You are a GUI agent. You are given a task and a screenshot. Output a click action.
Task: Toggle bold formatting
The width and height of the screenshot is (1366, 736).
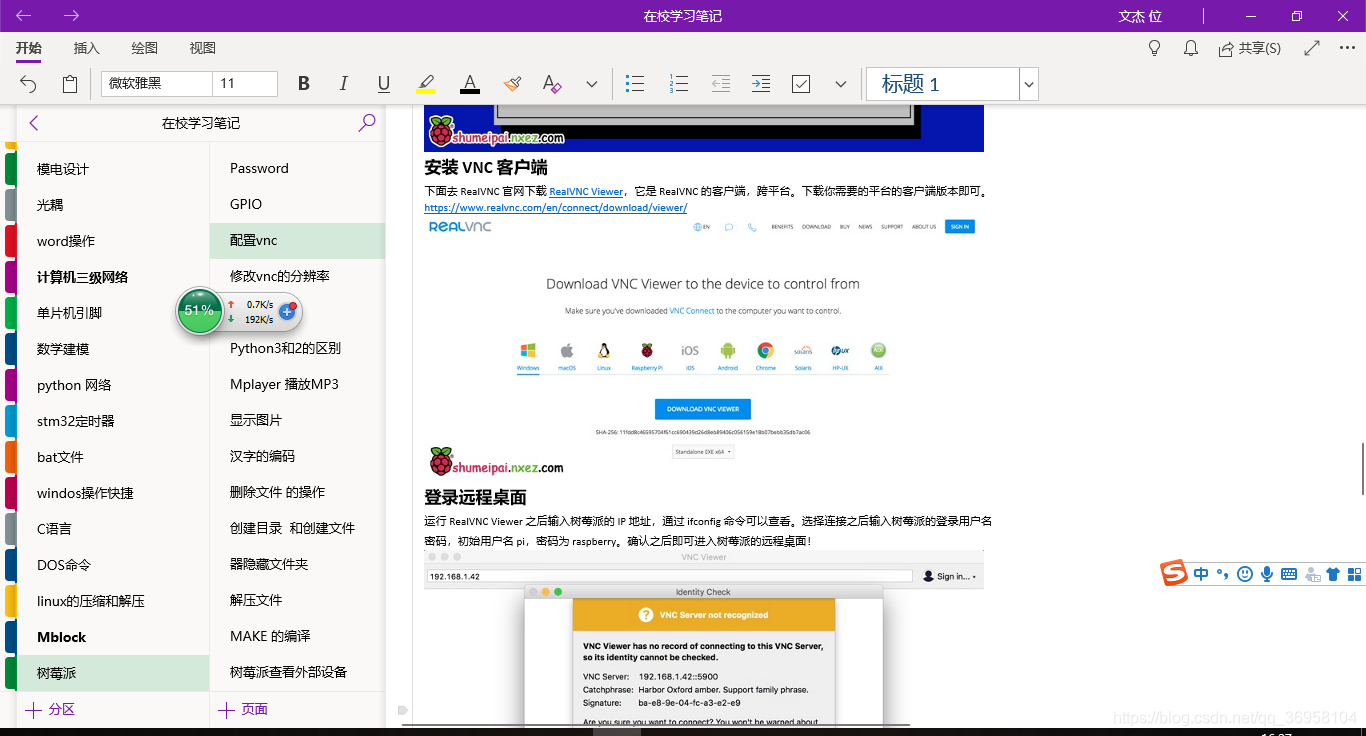point(304,84)
